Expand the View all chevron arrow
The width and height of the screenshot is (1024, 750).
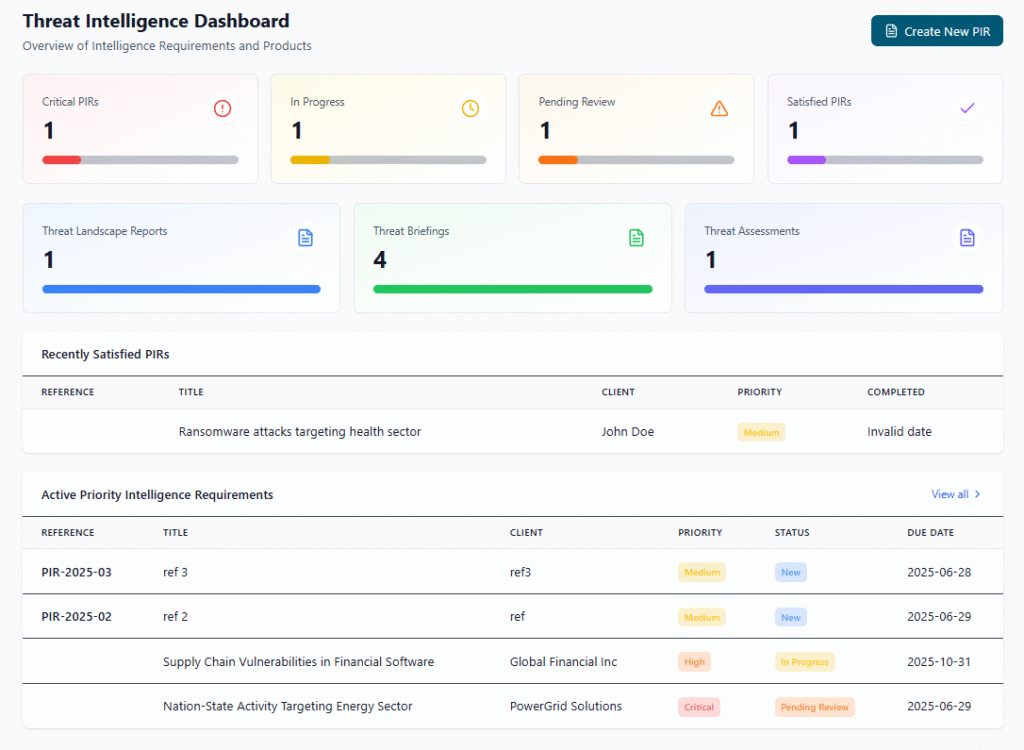(x=977, y=495)
